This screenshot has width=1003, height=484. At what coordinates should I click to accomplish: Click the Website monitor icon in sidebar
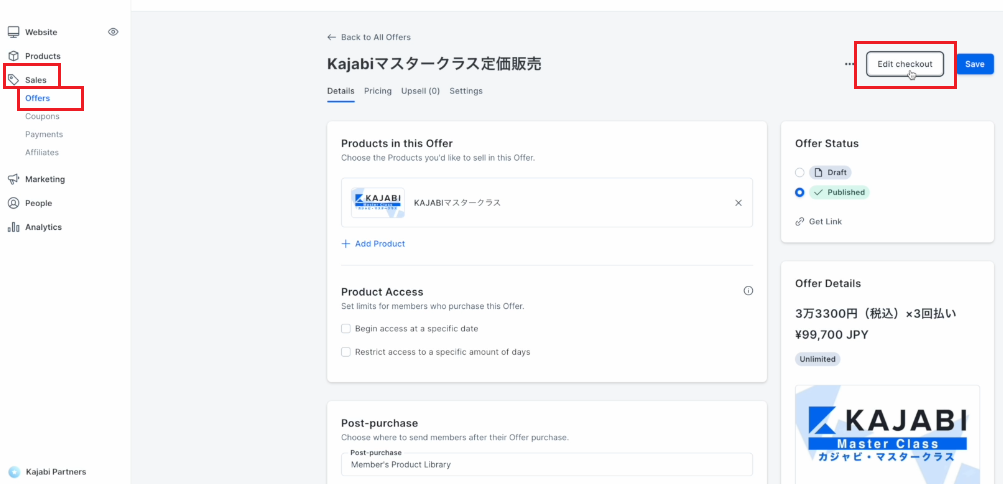coord(13,32)
